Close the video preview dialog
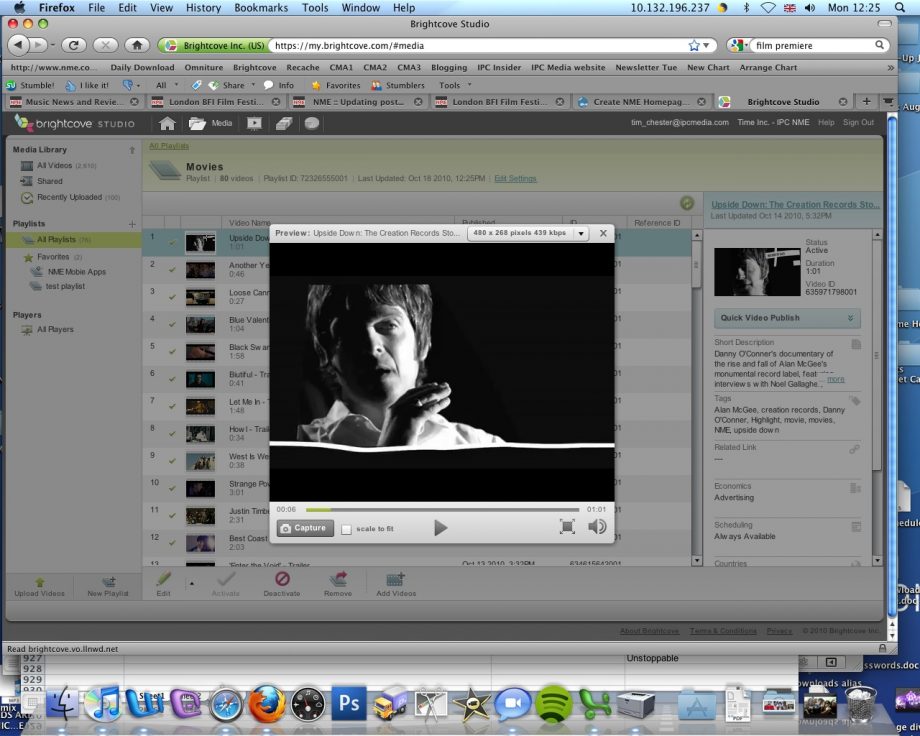The width and height of the screenshot is (920, 736). [603, 233]
